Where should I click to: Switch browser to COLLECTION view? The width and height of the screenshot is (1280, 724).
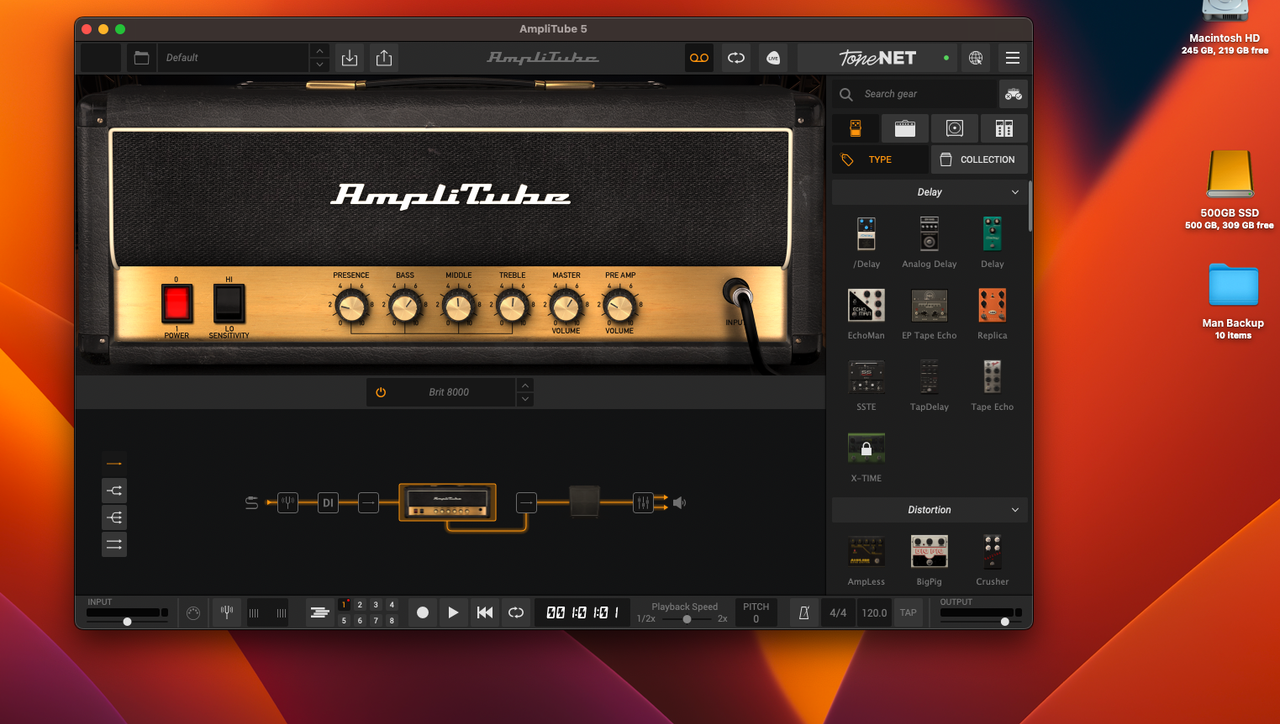(979, 160)
